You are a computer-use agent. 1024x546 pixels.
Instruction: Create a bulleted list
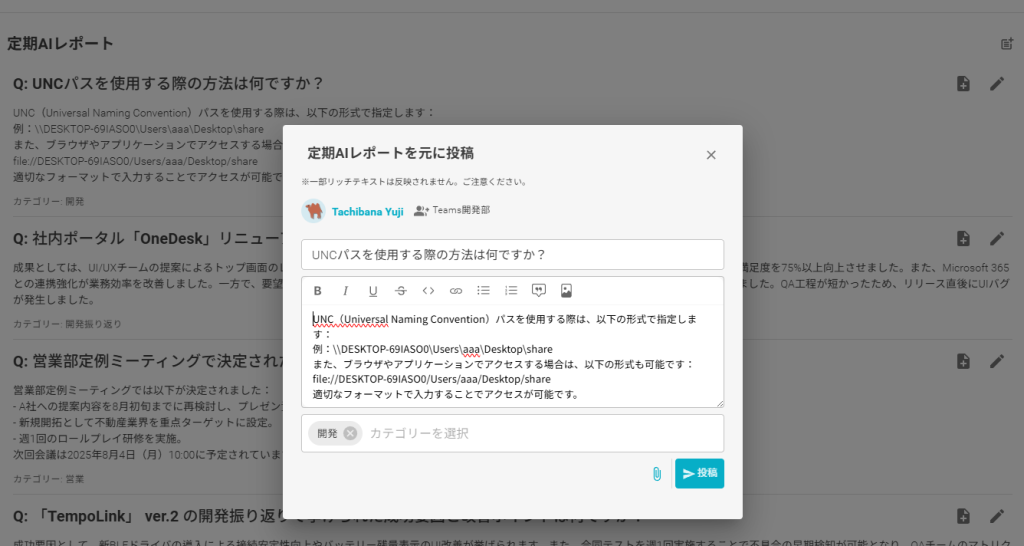[483, 291]
